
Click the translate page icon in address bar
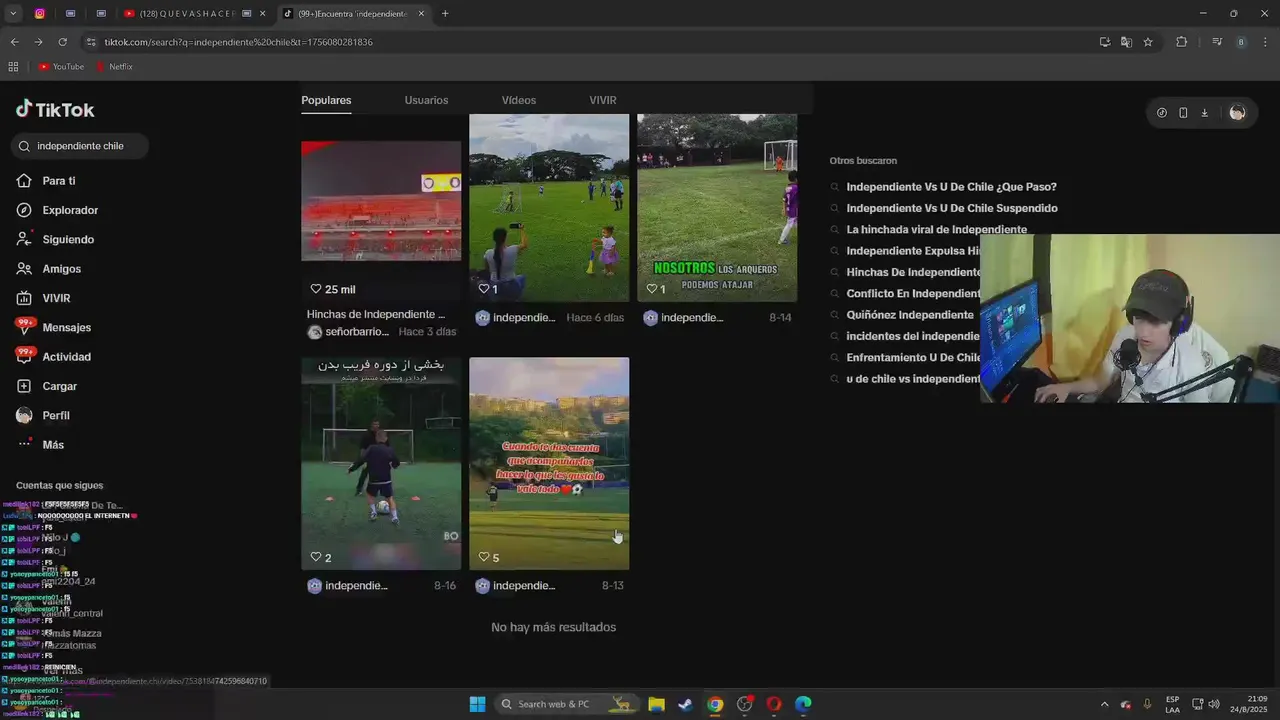coord(1126,42)
